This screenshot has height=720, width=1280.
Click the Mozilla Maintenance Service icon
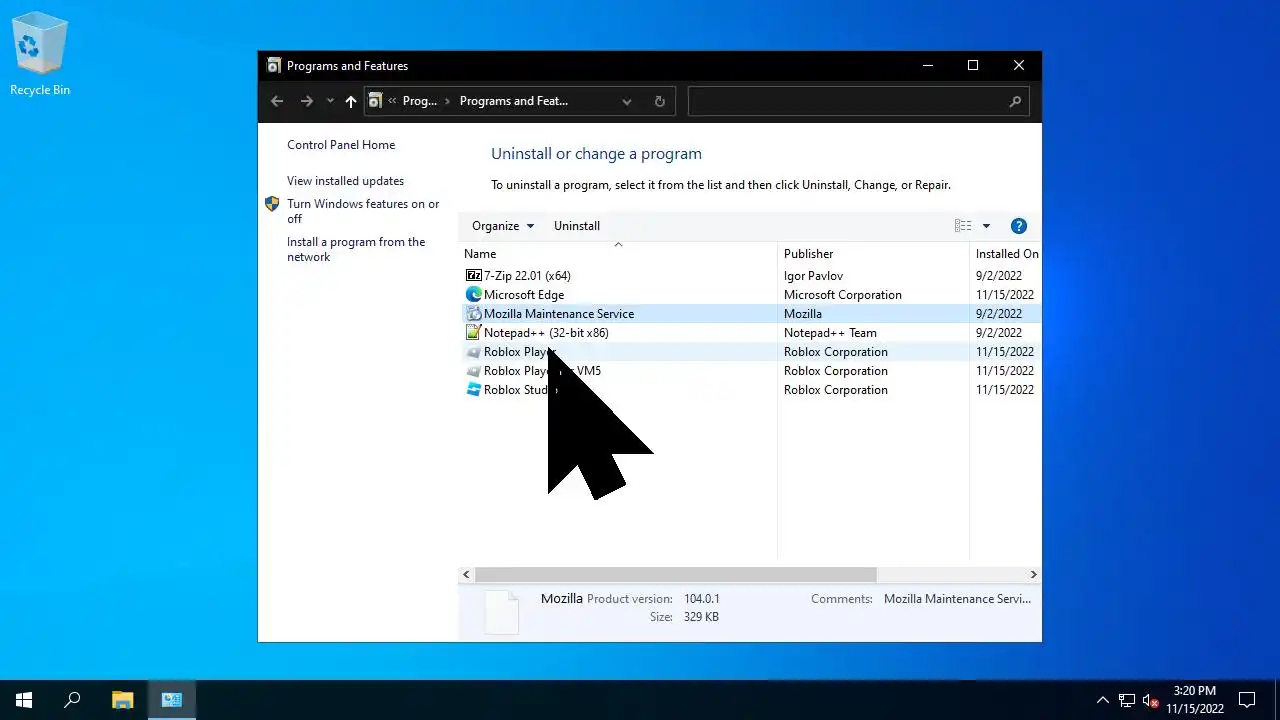(474, 313)
